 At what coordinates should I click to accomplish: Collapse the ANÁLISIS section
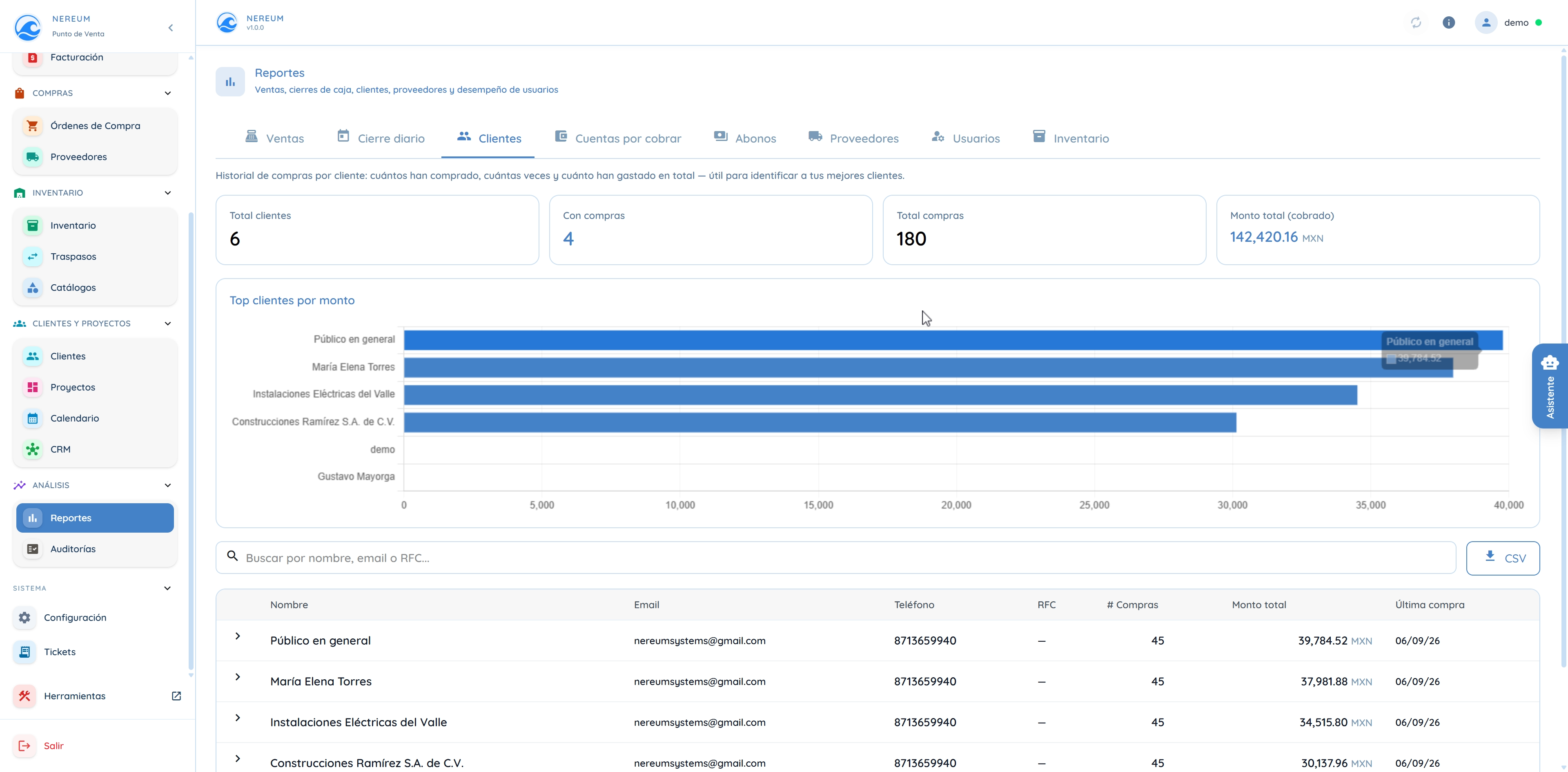[x=168, y=485]
